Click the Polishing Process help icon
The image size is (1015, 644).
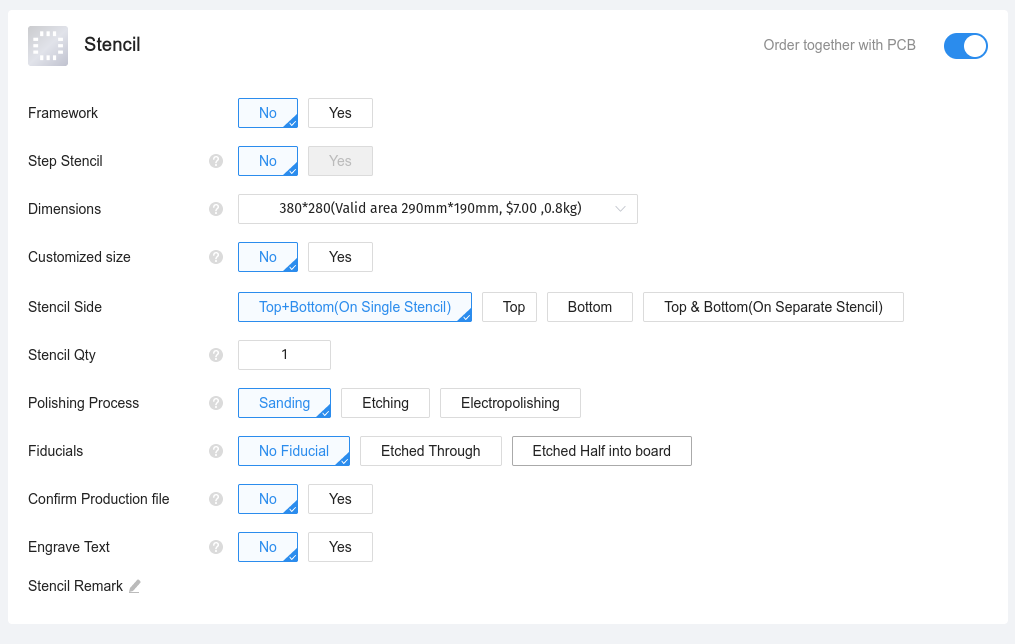pyautogui.click(x=216, y=403)
